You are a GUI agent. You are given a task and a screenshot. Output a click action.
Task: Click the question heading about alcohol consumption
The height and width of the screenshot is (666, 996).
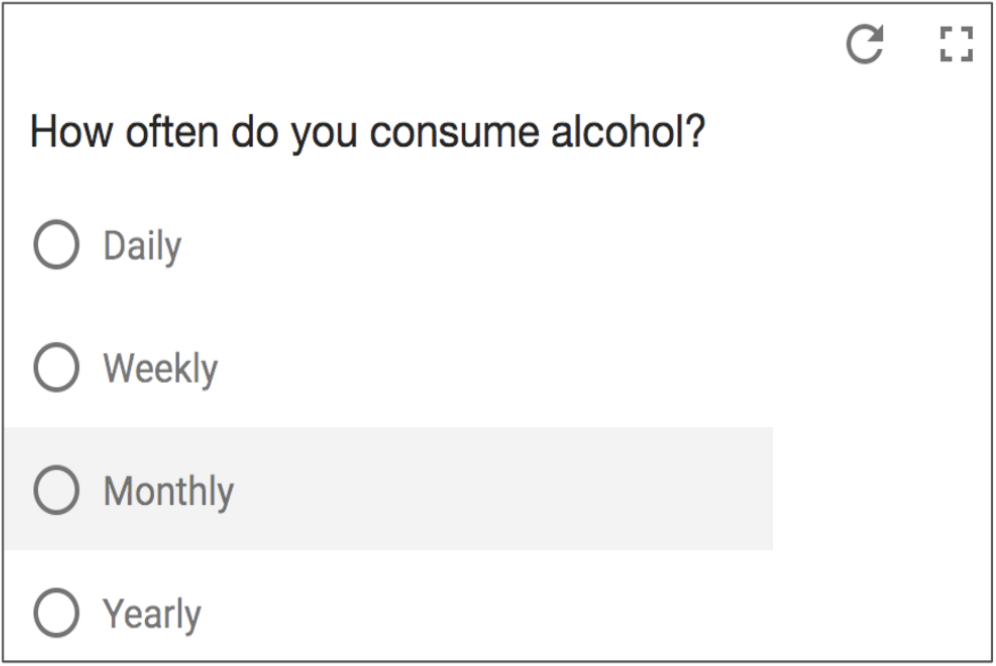click(368, 133)
